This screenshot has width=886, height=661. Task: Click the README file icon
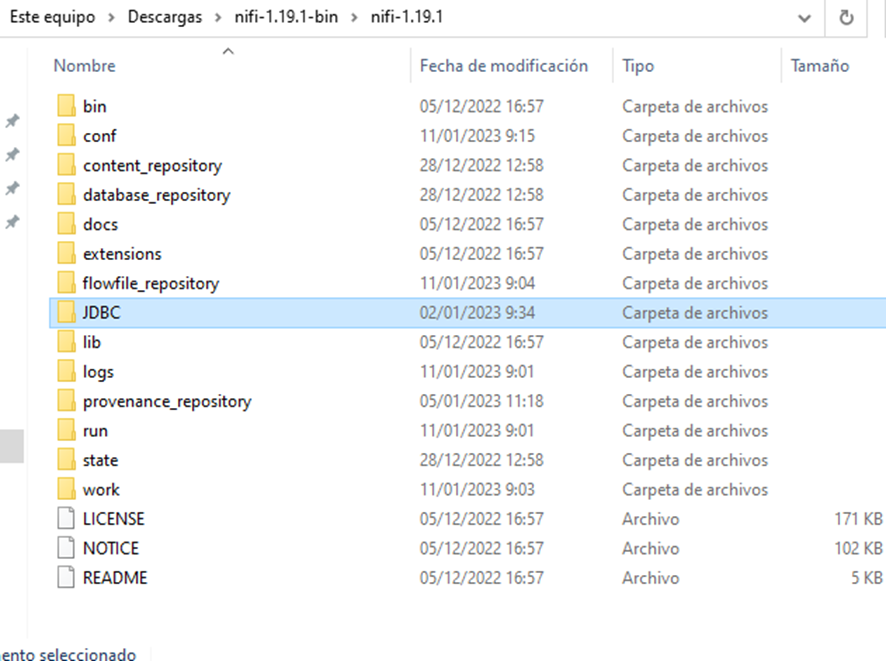(66, 577)
